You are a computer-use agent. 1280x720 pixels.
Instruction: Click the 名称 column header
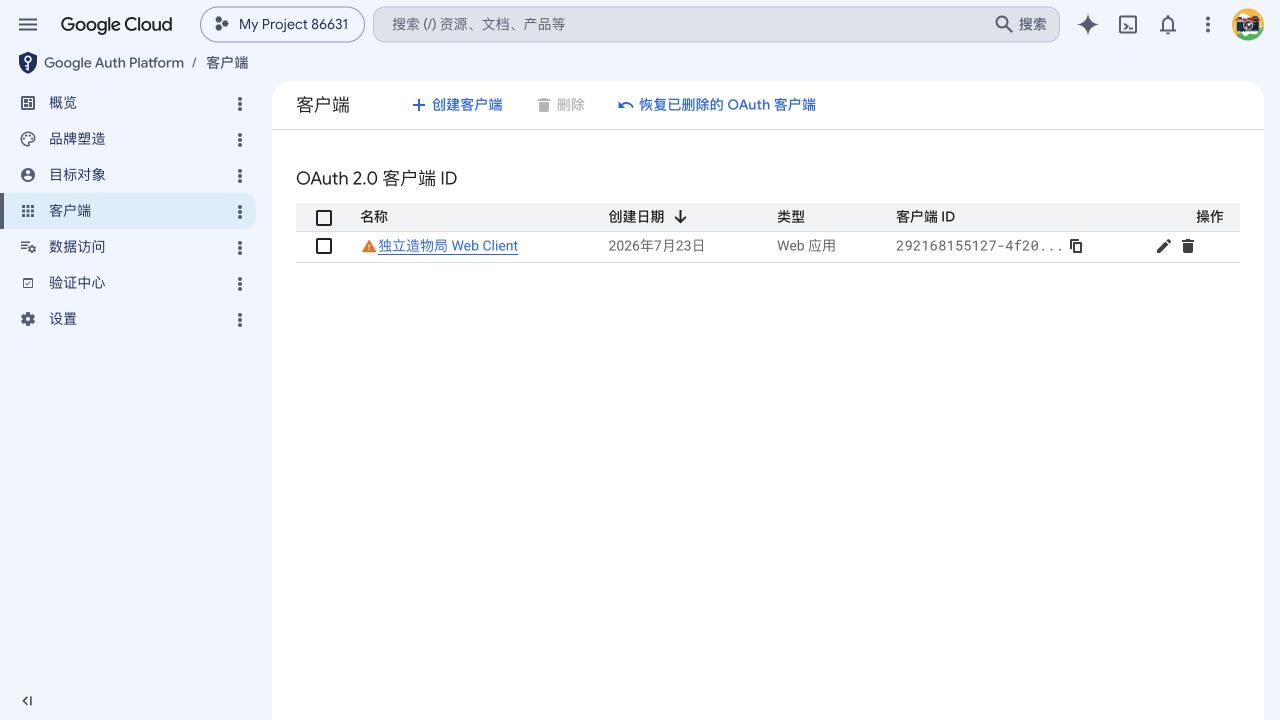[x=374, y=217]
